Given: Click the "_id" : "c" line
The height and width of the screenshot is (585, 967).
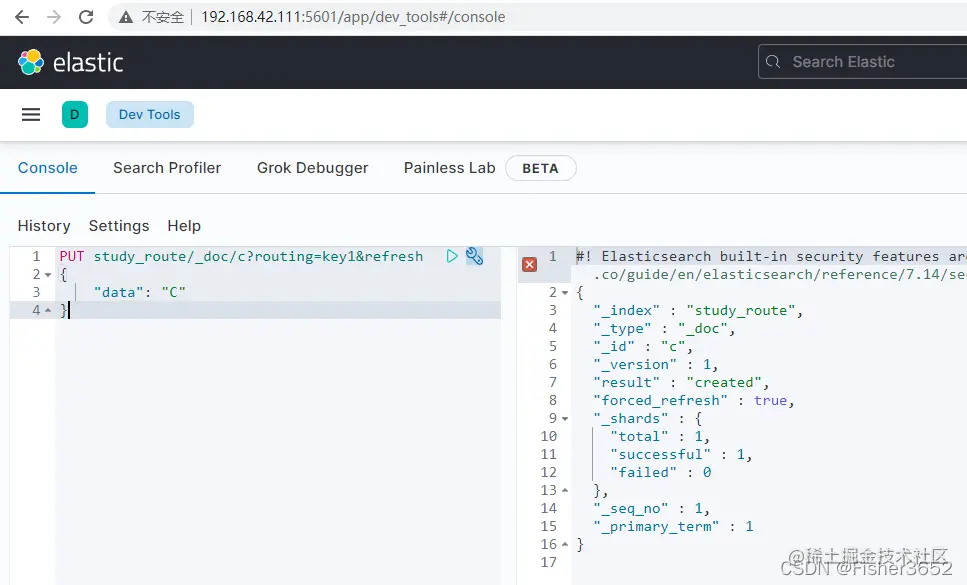Looking at the screenshot, I should 643,346.
